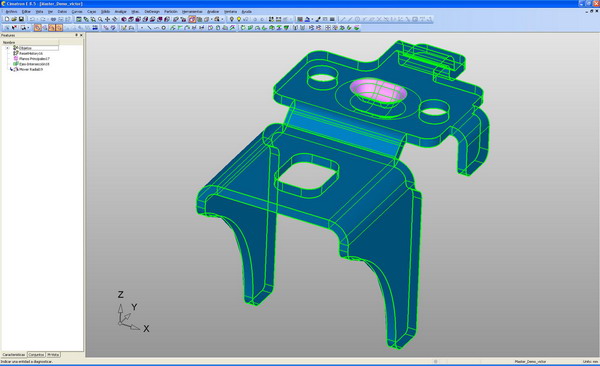Click the Redo arrow icon
The image size is (600, 366).
[43, 19]
